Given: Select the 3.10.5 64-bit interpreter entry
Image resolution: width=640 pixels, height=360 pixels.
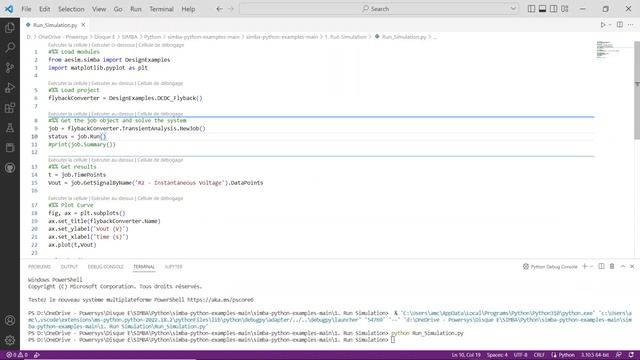Looking at the screenshot, I should (595, 355).
